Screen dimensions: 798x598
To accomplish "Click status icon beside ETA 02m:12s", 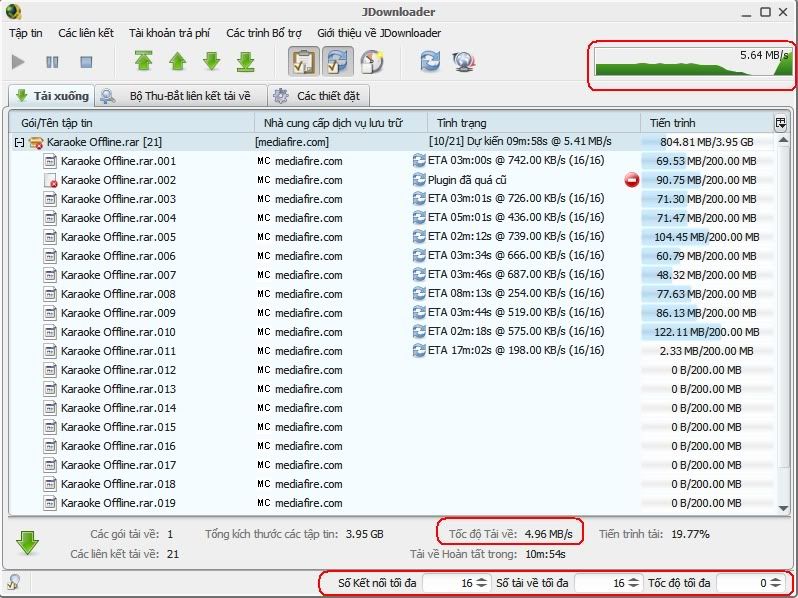I will point(419,237).
